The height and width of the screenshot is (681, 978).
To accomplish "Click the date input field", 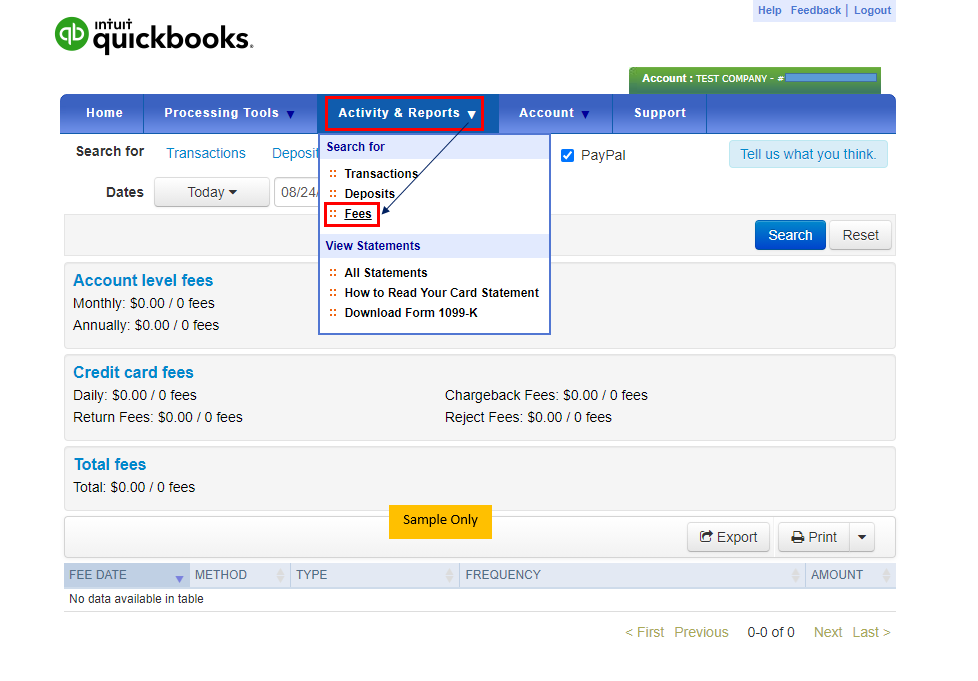I will point(296,192).
